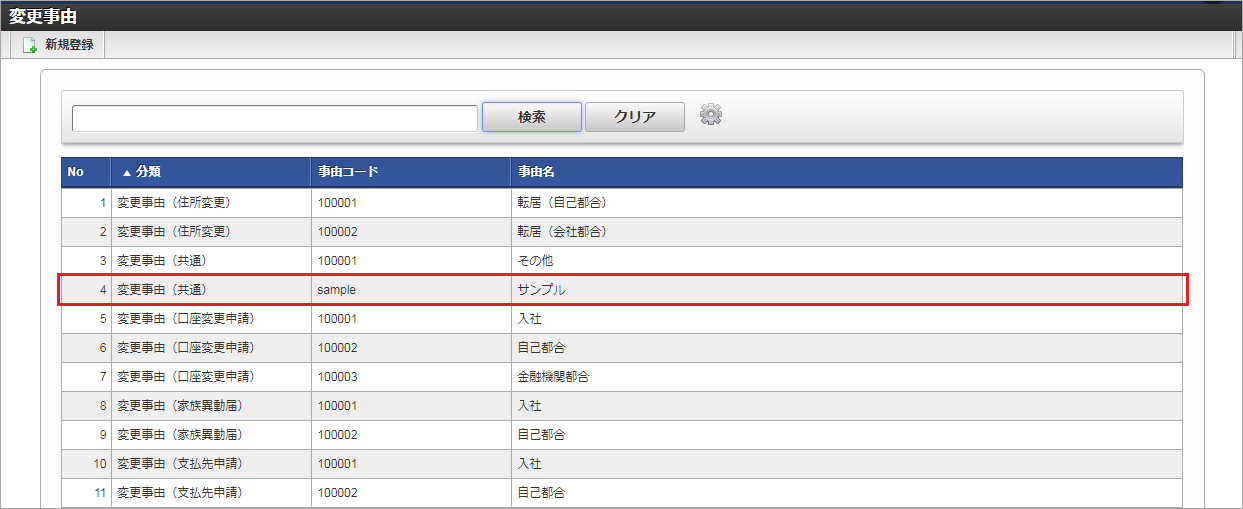Click 自己都合 in row 9
Viewport: 1243px width, 509px height.
[x=541, y=435]
